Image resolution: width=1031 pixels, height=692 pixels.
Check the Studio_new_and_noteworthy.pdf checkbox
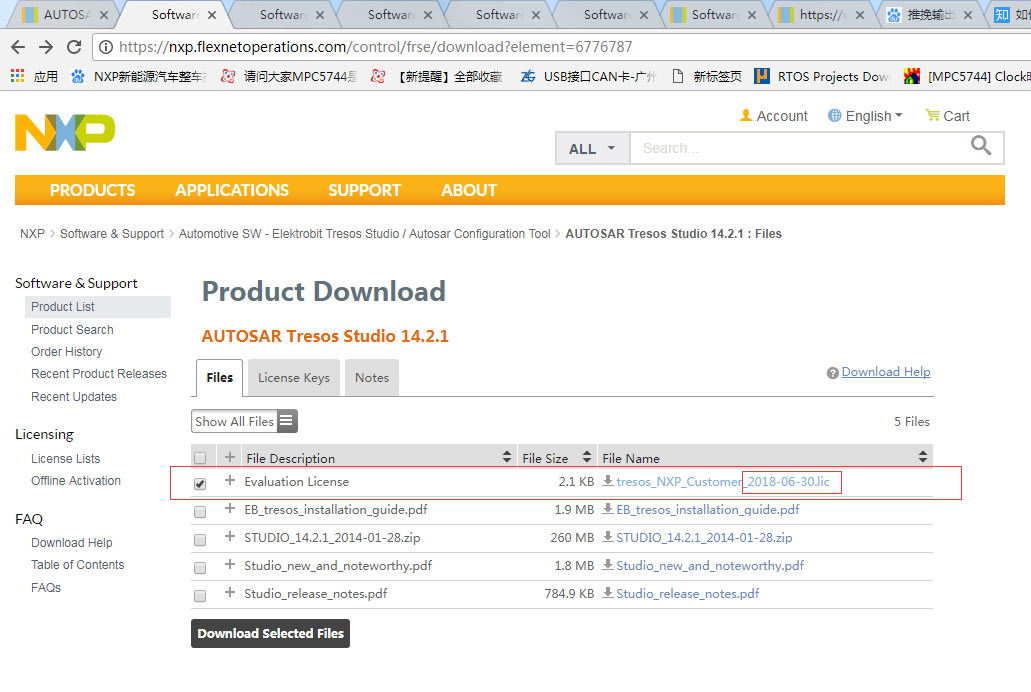coord(200,567)
